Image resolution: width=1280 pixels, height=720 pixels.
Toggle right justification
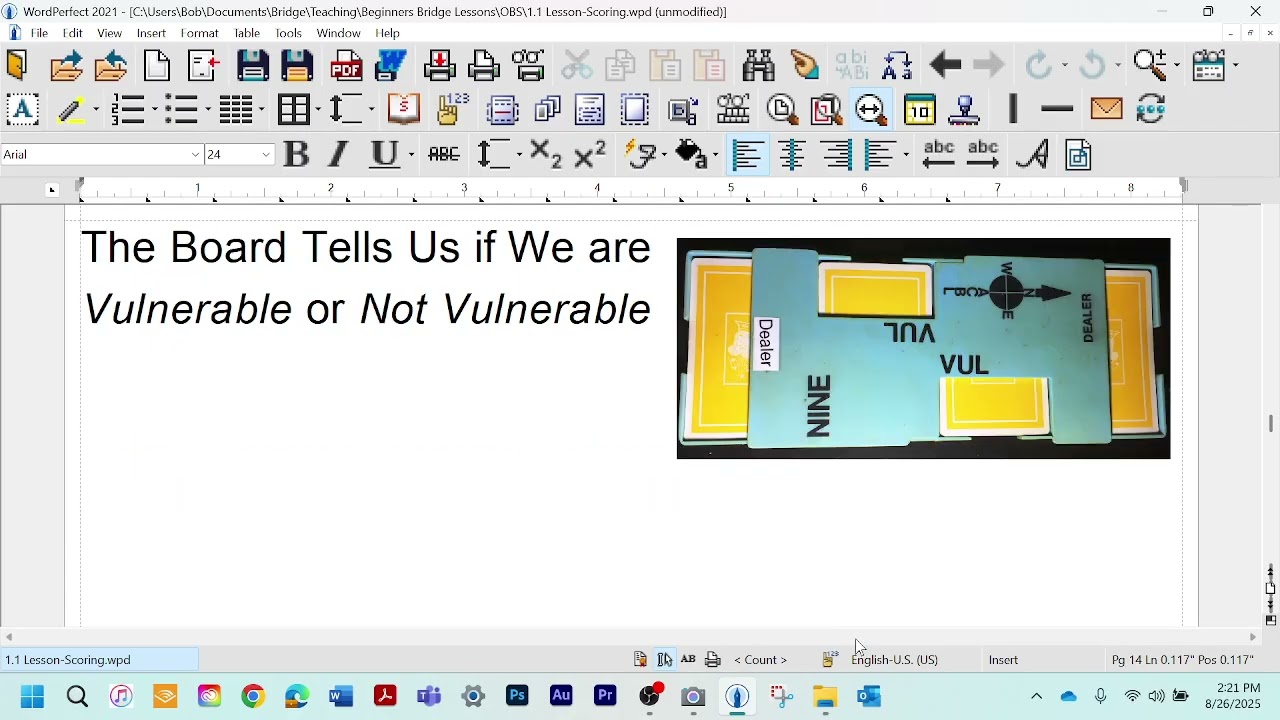tap(838, 154)
